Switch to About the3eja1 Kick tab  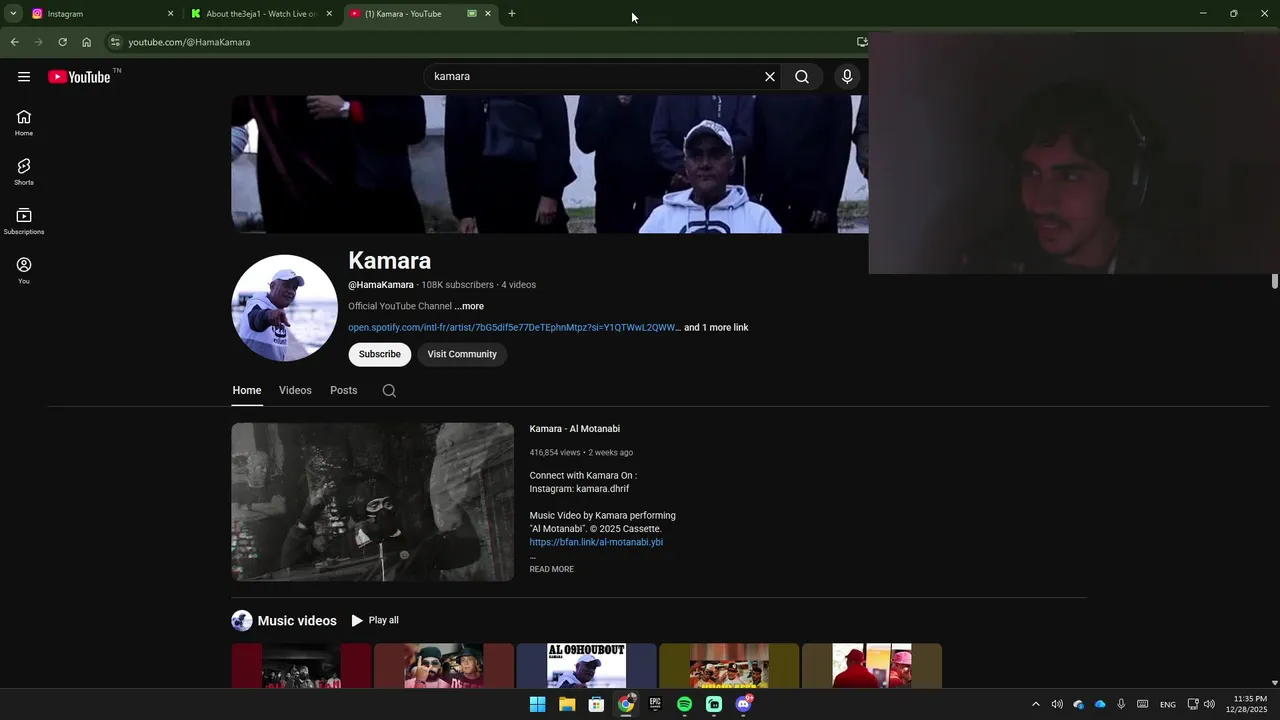(262, 14)
